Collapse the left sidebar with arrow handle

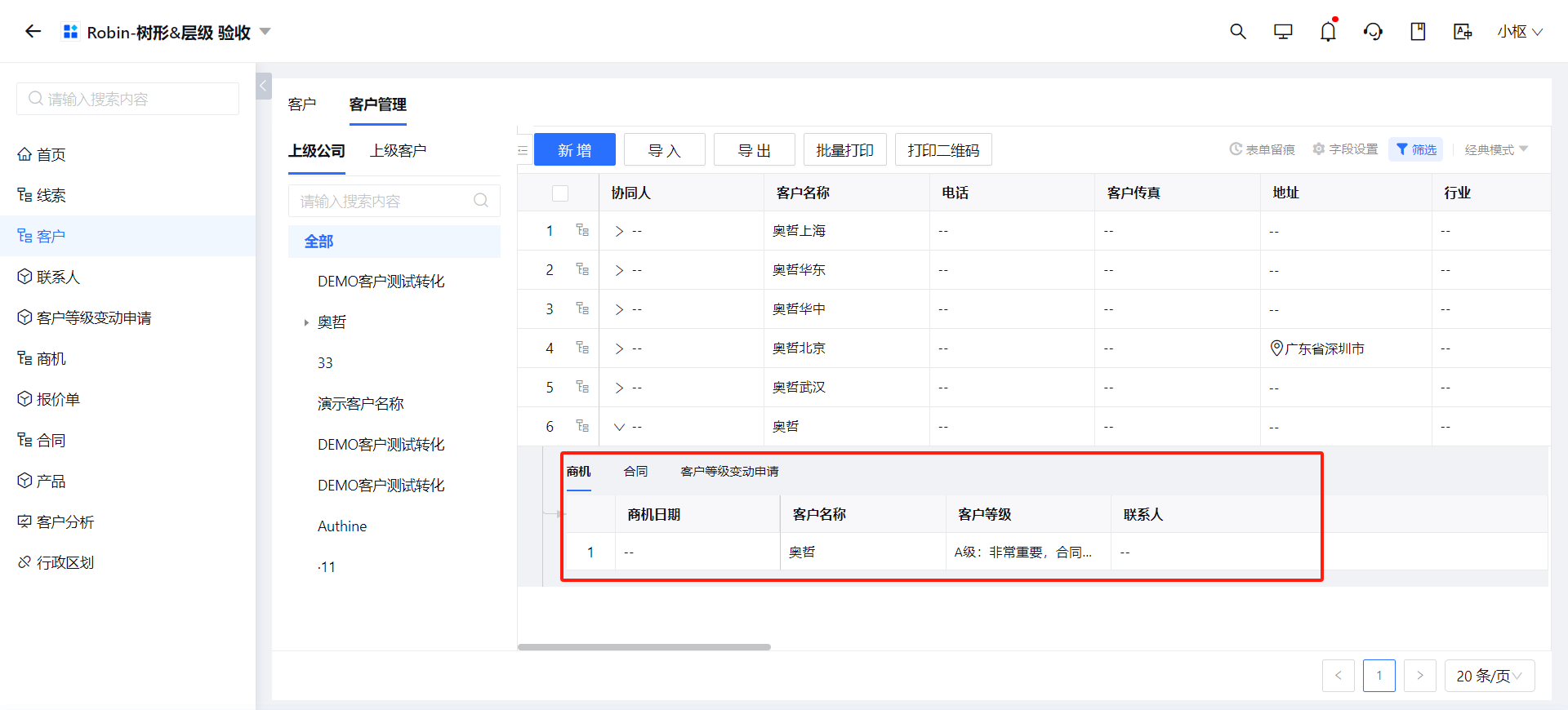263,86
